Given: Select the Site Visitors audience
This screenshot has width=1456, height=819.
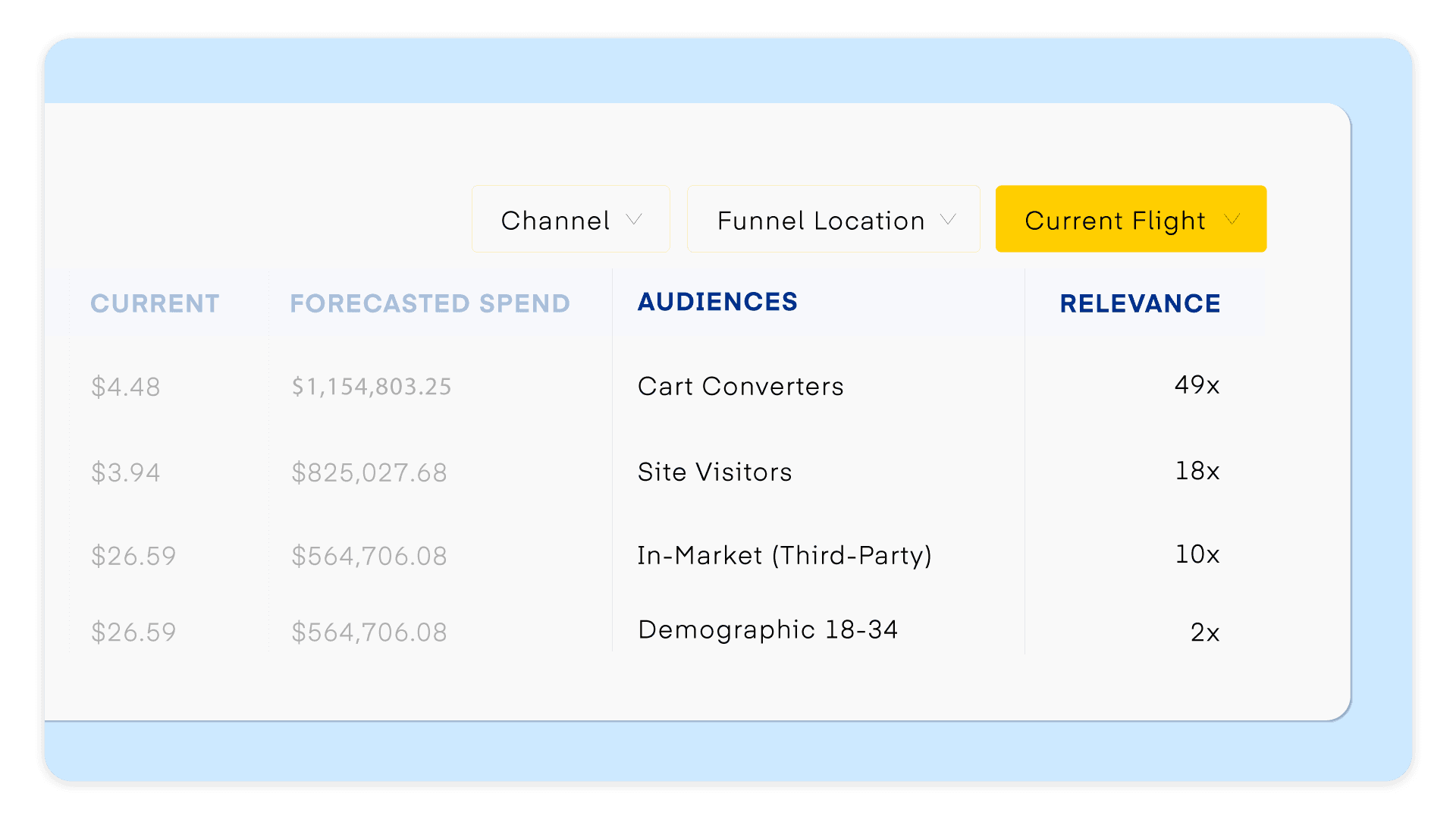Looking at the screenshot, I should click(714, 472).
